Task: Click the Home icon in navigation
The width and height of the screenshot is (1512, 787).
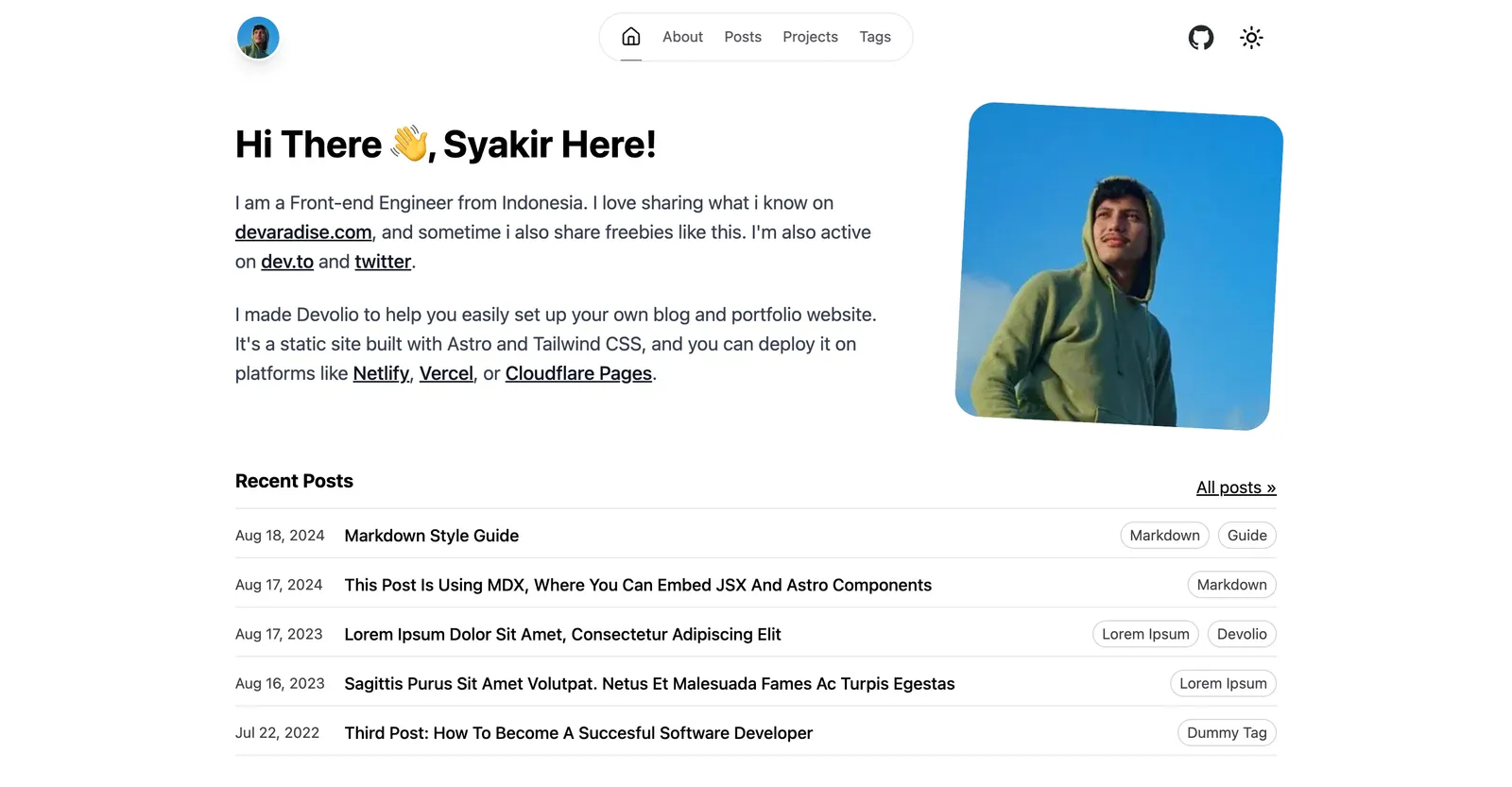Action: [x=630, y=37]
